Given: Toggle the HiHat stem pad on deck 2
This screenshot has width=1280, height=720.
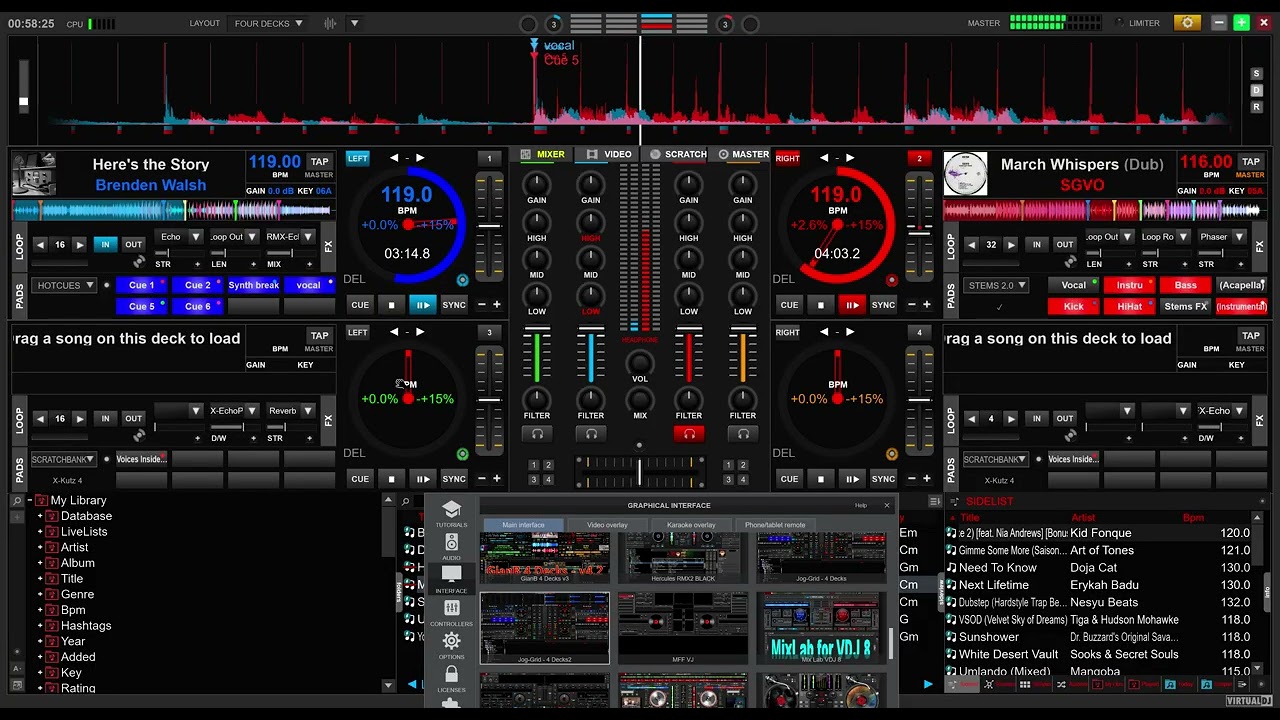Looking at the screenshot, I should pyautogui.click(x=1130, y=307).
